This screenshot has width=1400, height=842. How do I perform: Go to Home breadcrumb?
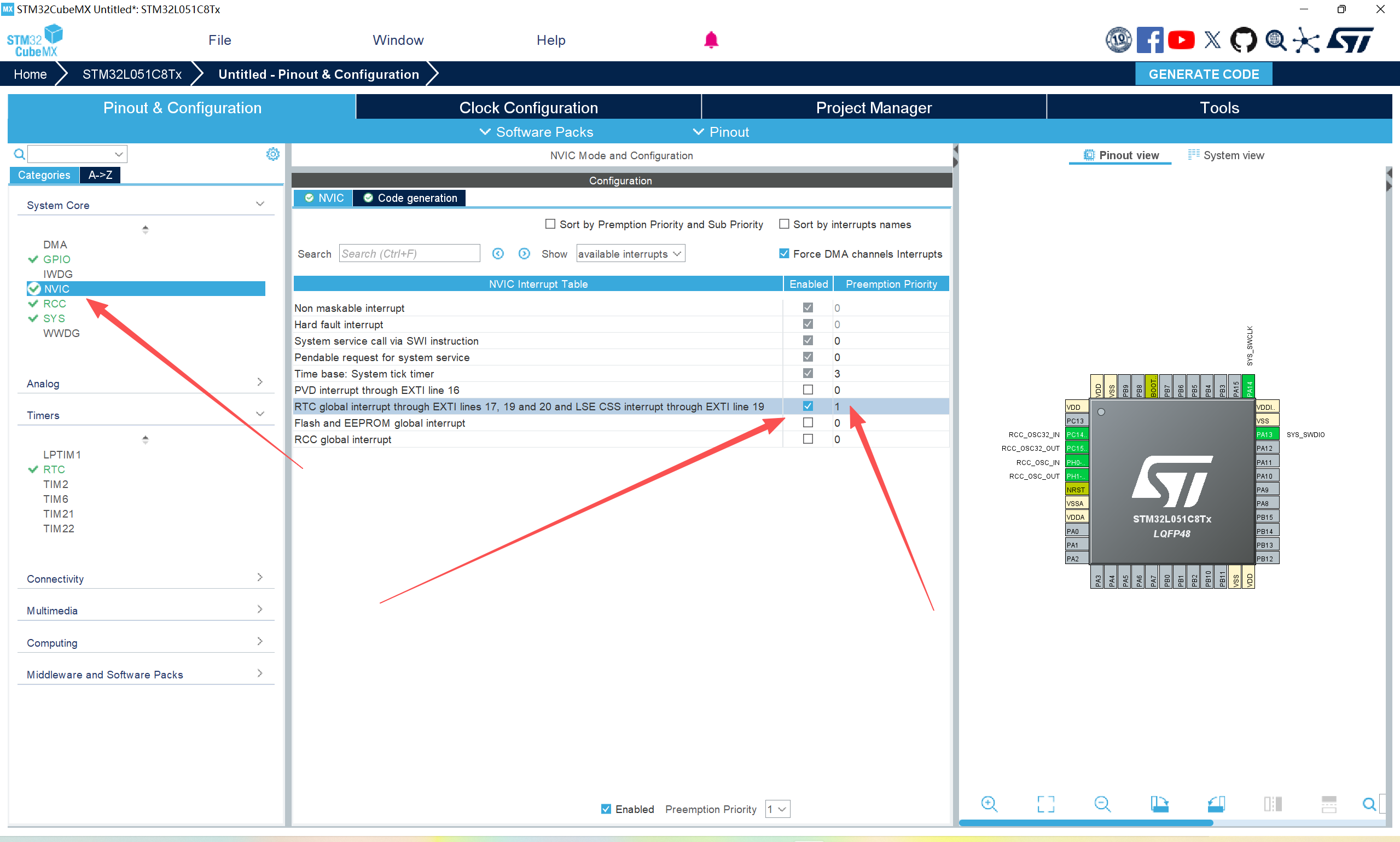[x=30, y=74]
